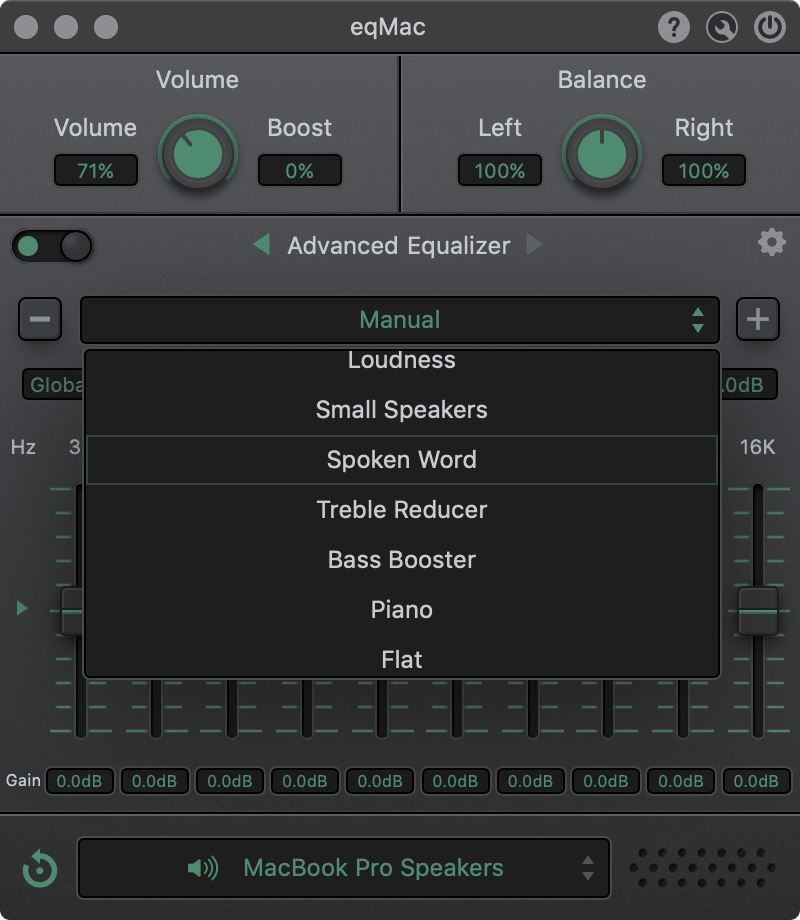Screen dimensions: 800x920
Task: Open equalizer gear settings
Action: [x=771, y=242]
